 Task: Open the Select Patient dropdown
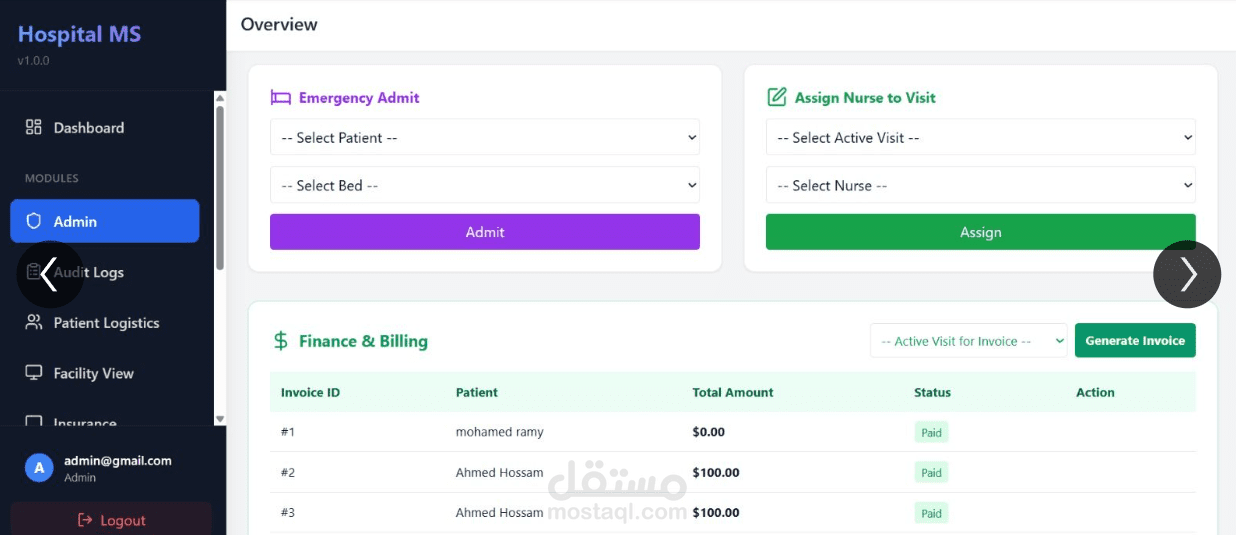(x=484, y=138)
